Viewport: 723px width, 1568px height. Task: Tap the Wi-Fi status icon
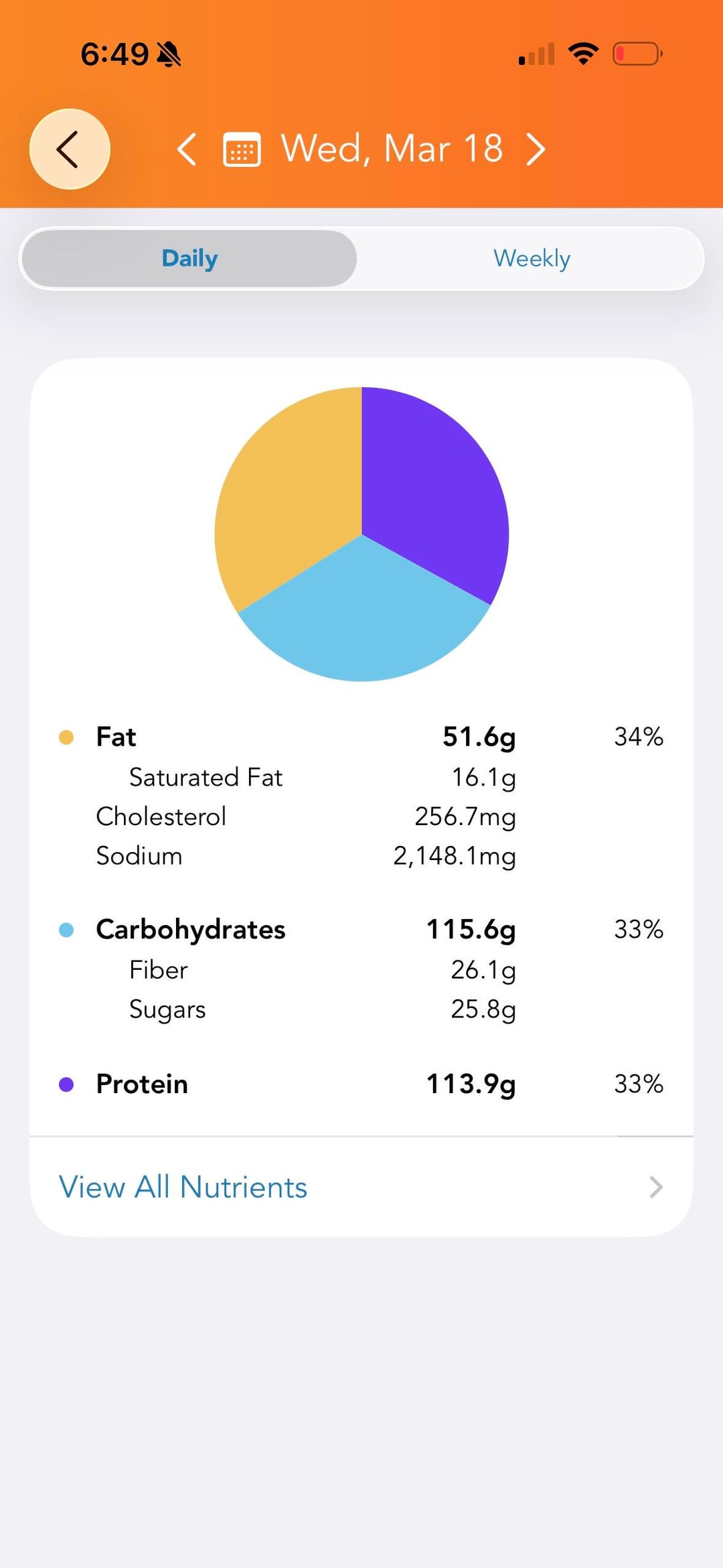[x=583, y=54]
